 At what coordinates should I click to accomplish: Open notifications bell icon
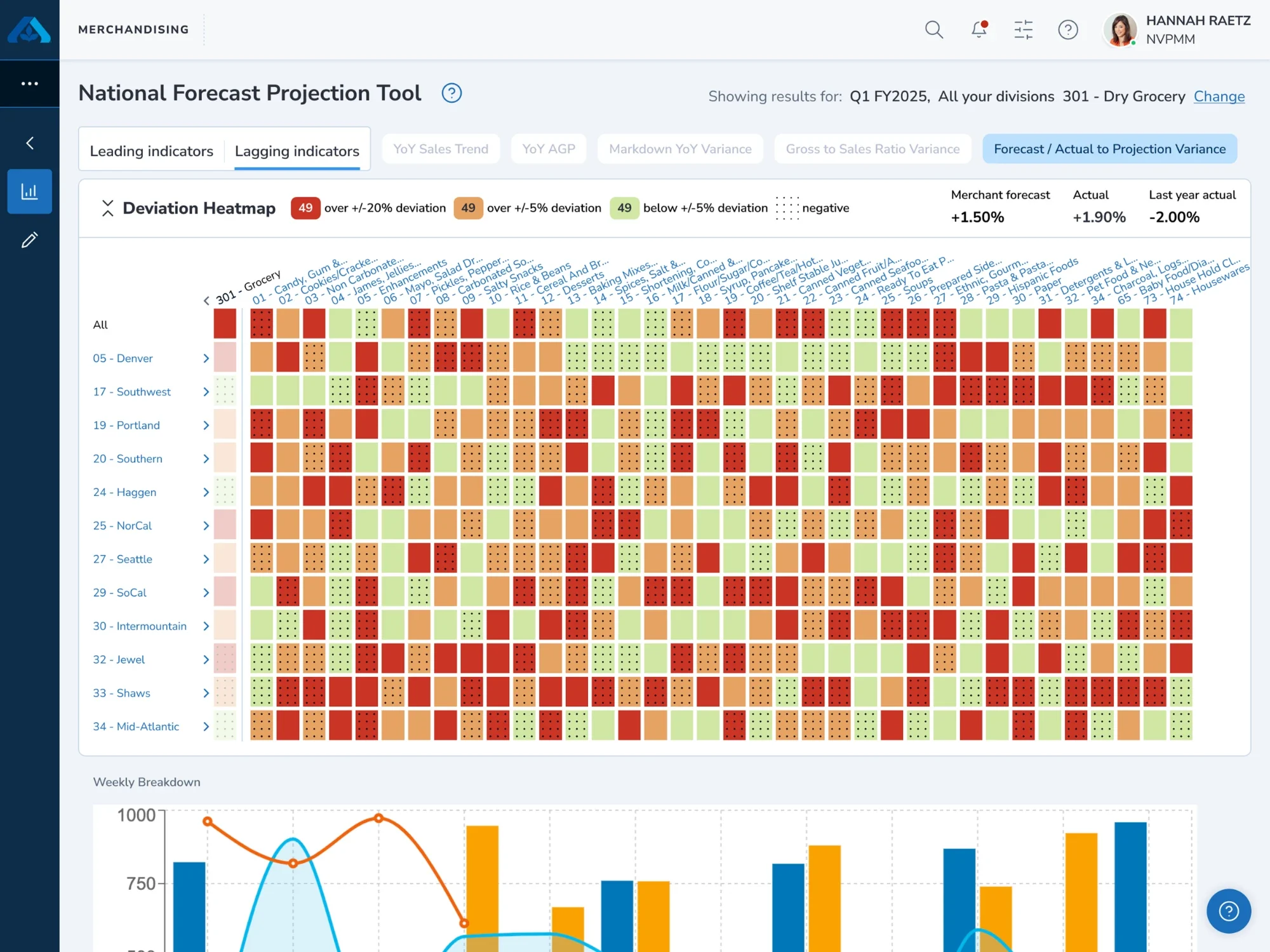(x=979, y=30)
